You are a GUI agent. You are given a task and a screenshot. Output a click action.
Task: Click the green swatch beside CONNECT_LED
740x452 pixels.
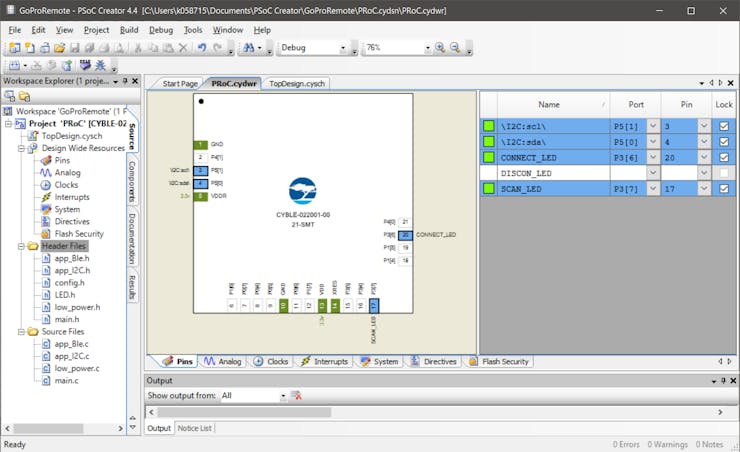coord(489,157)
